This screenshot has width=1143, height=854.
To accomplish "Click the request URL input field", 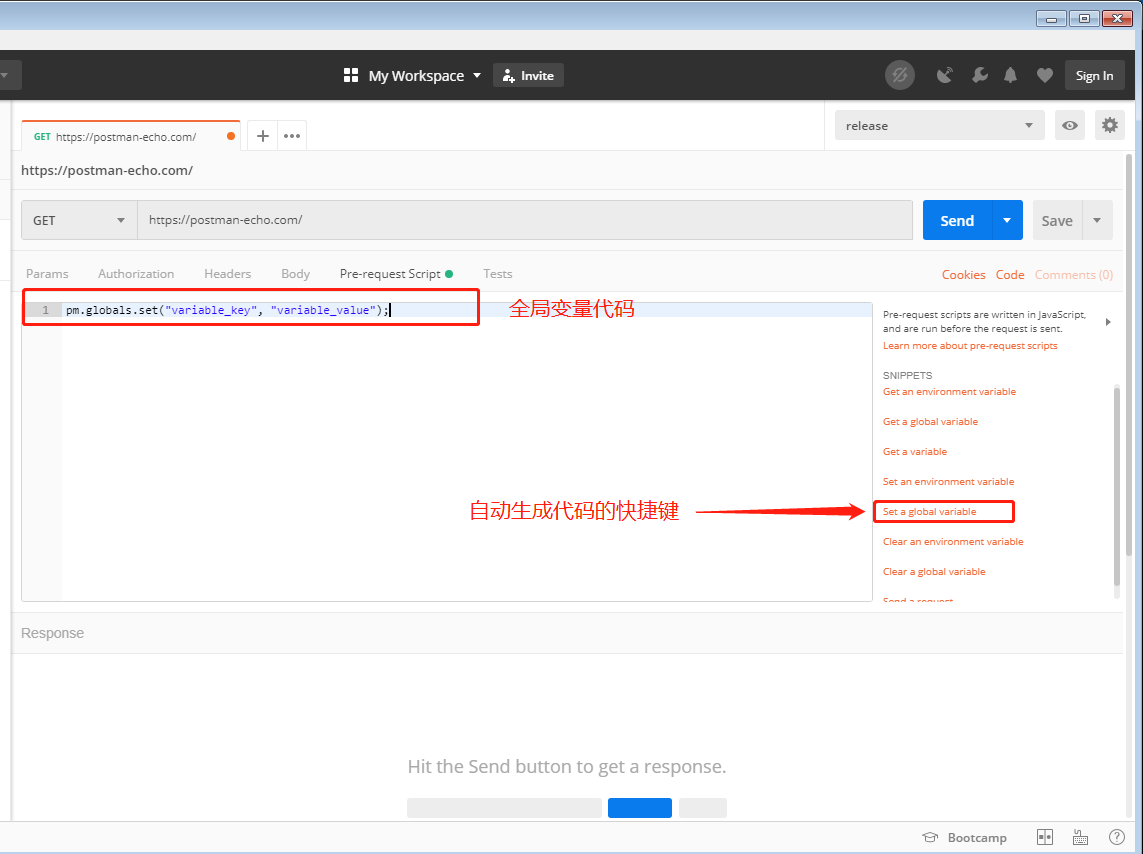I will tap(525, 220).
